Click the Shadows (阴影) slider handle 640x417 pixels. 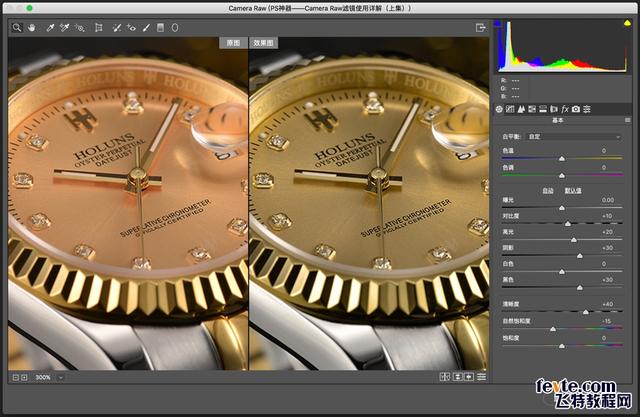click(580, 256)
